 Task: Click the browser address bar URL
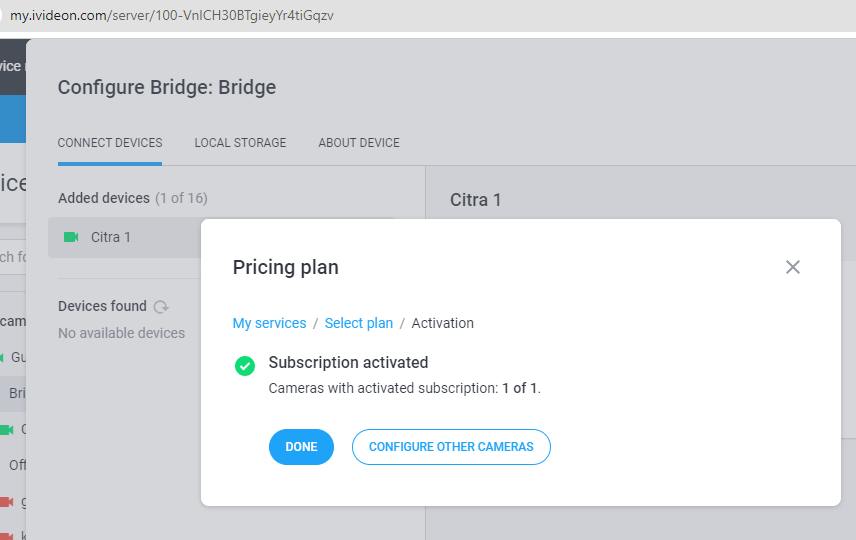point(171,15)
